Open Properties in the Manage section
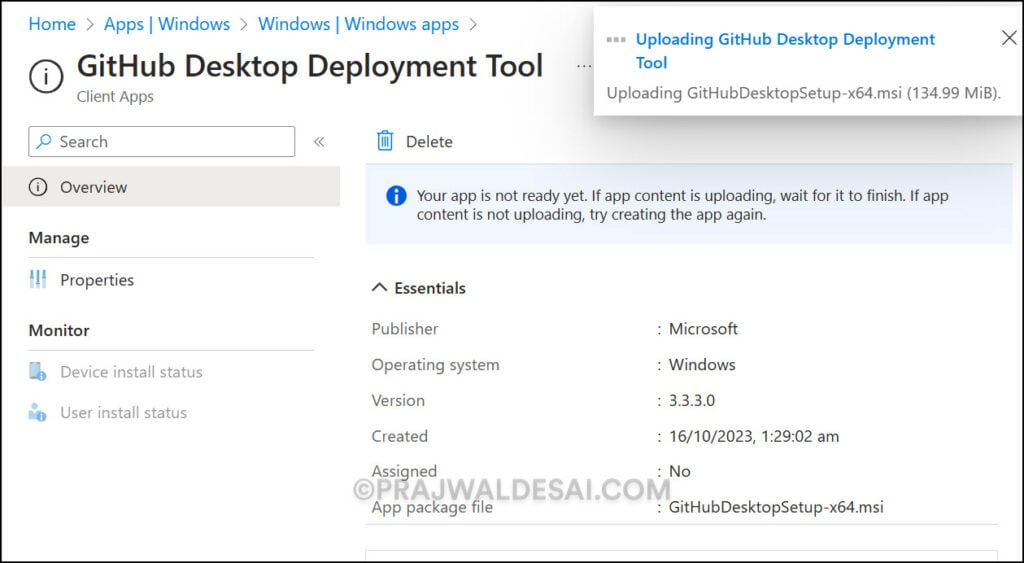This screenshot has width=1024, height=563. pos(97,280)
